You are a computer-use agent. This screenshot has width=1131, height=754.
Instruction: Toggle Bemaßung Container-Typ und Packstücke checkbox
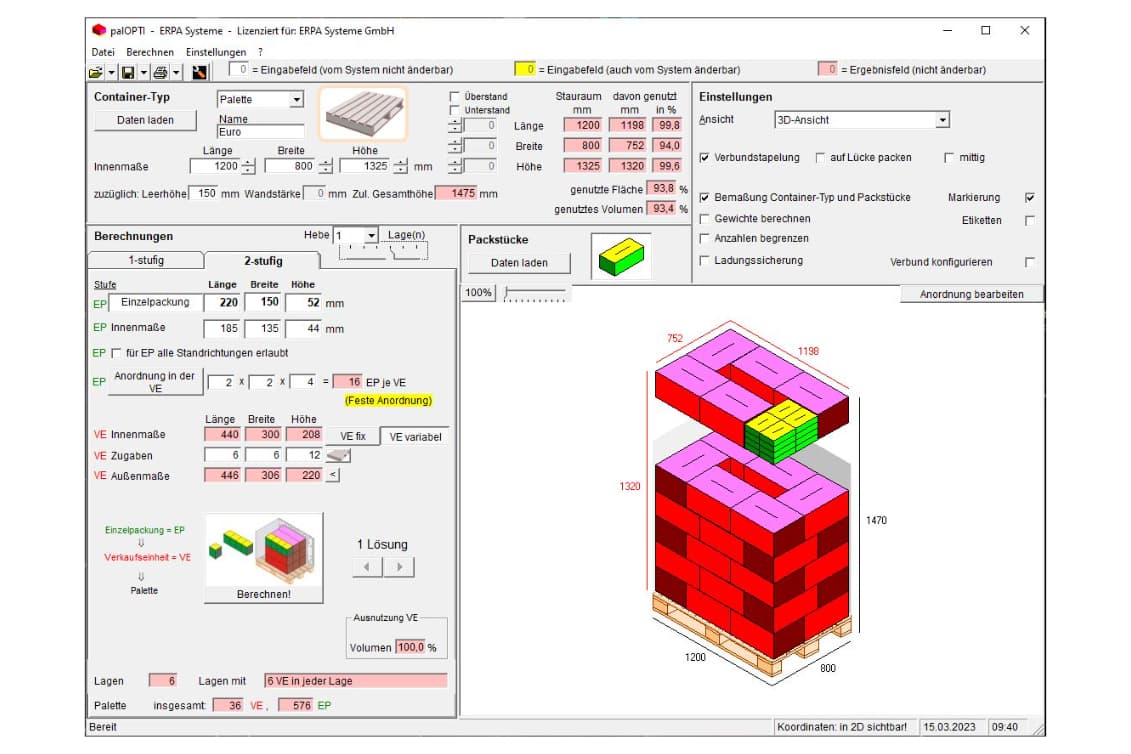click(705, 197)
